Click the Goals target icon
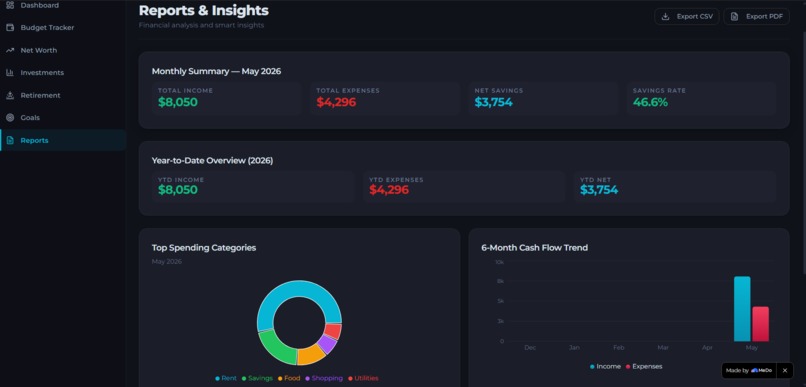Image resolution: width=806 pixels, height=387 pixels. 10,118
